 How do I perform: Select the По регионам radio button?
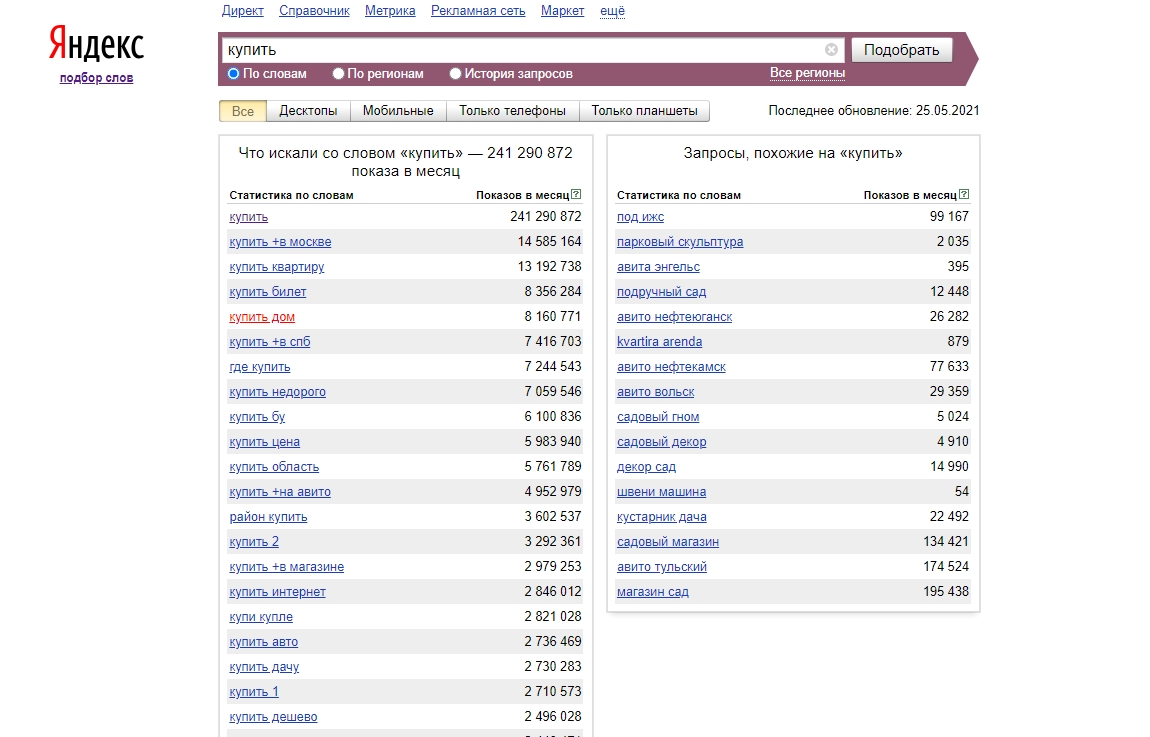point(338,73)
